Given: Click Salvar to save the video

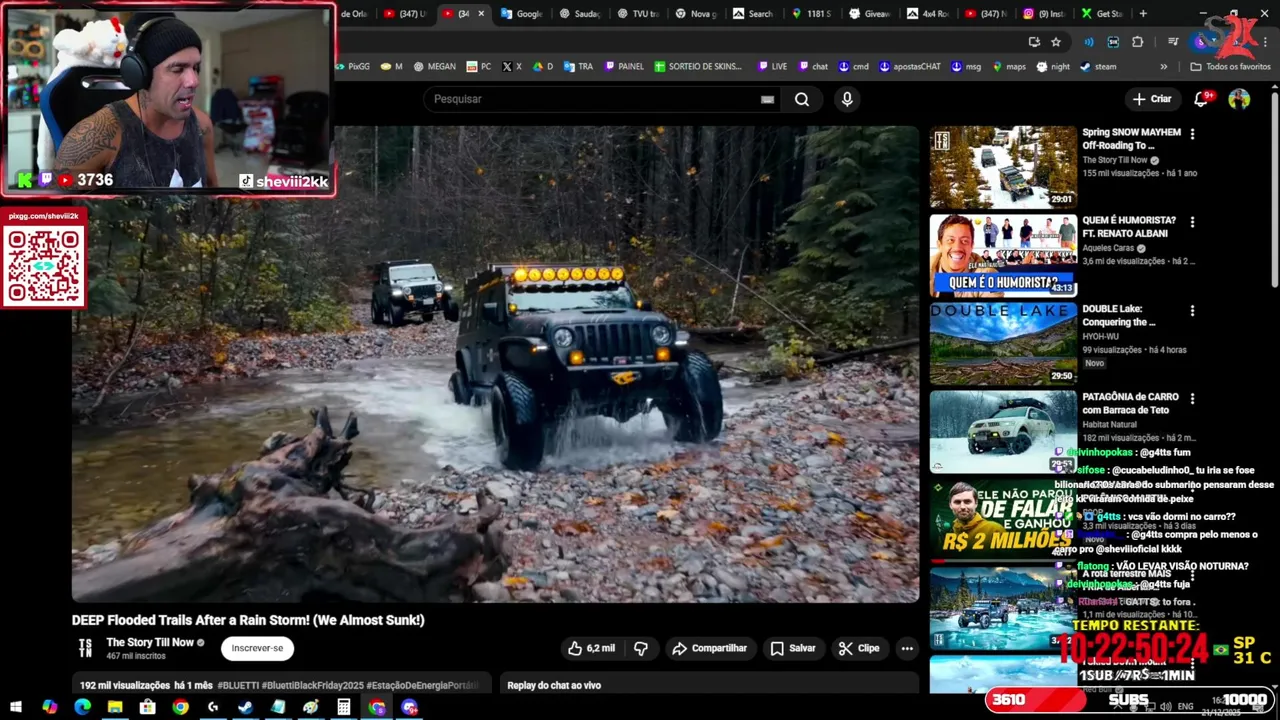Looking at the screenshot, I should pyautogui.click(x=793, y=648).
